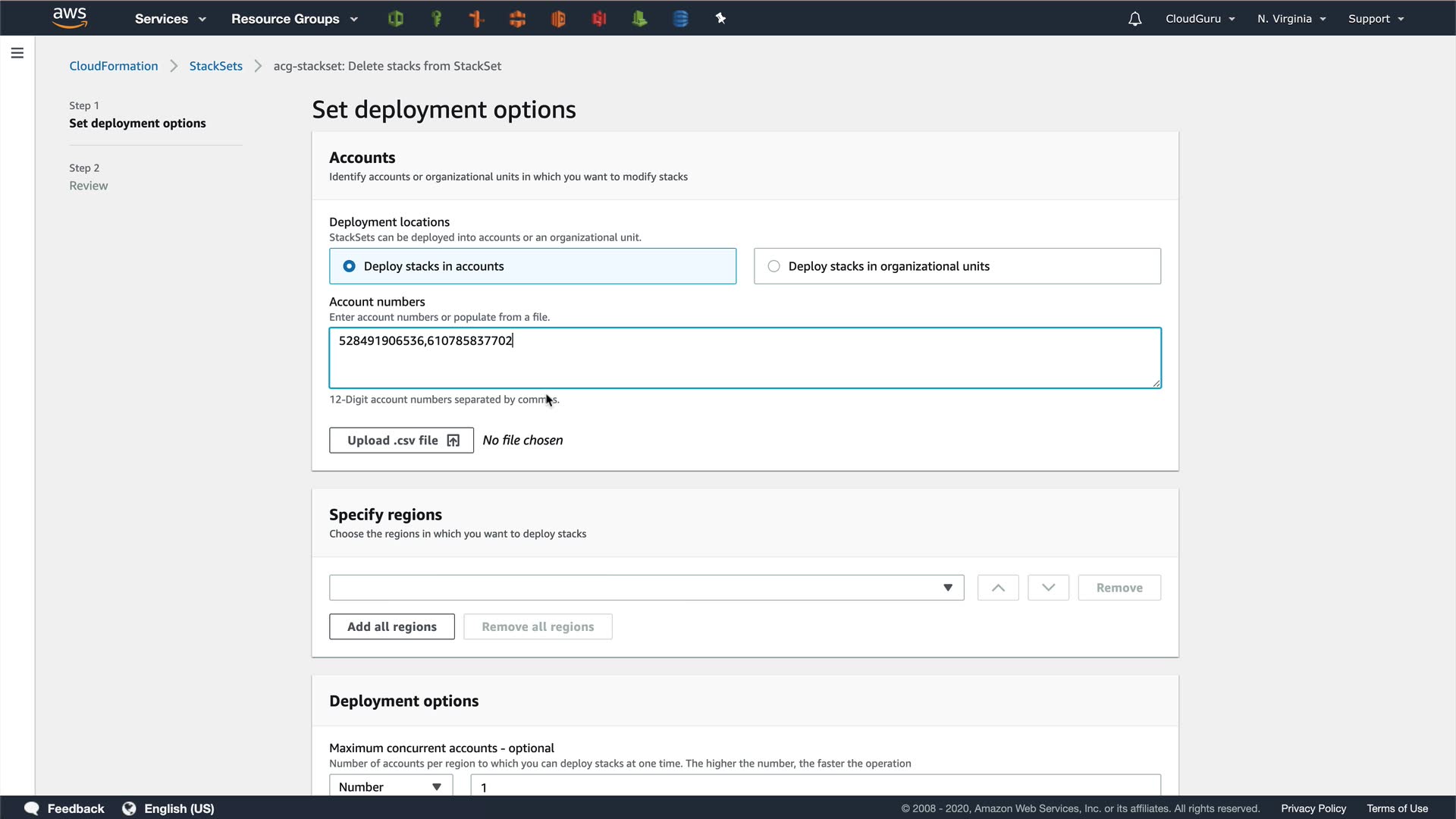This screenshot has height=819, width=1456.
Task: Open the orange Route 53 signpost shortcut
Action: point(477,19)
